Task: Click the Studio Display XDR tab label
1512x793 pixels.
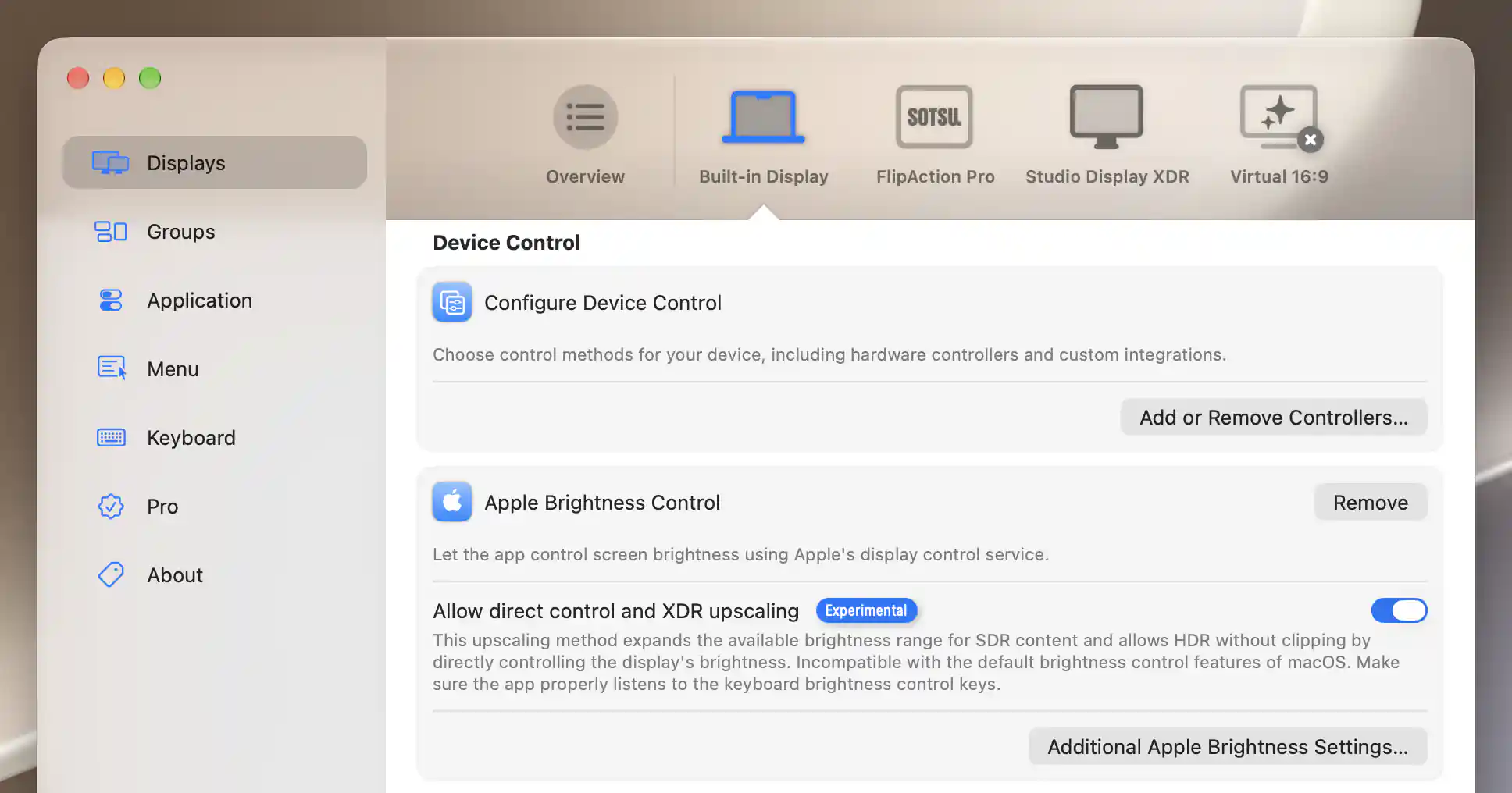Action: tap(1107, 176)
